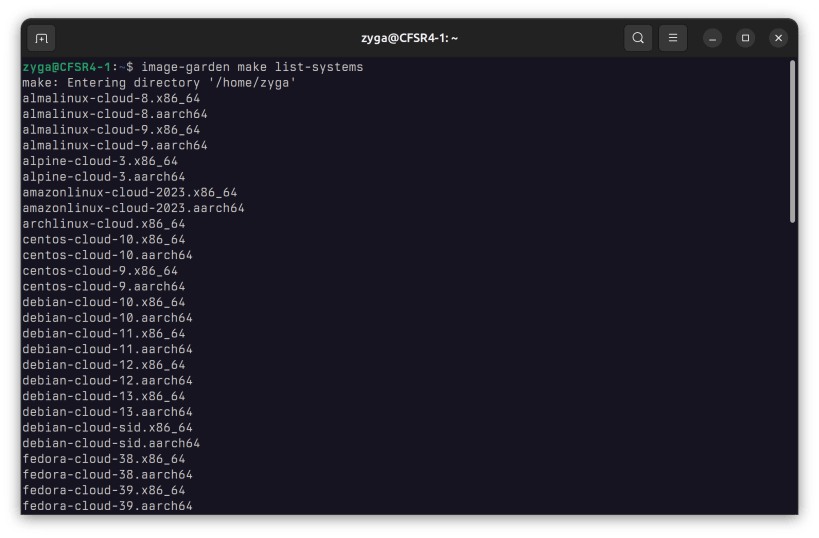Select alpine-cloud-3.x86_64 line
Viewport: 819px width, 538px height.
click(x=100, y=161)
